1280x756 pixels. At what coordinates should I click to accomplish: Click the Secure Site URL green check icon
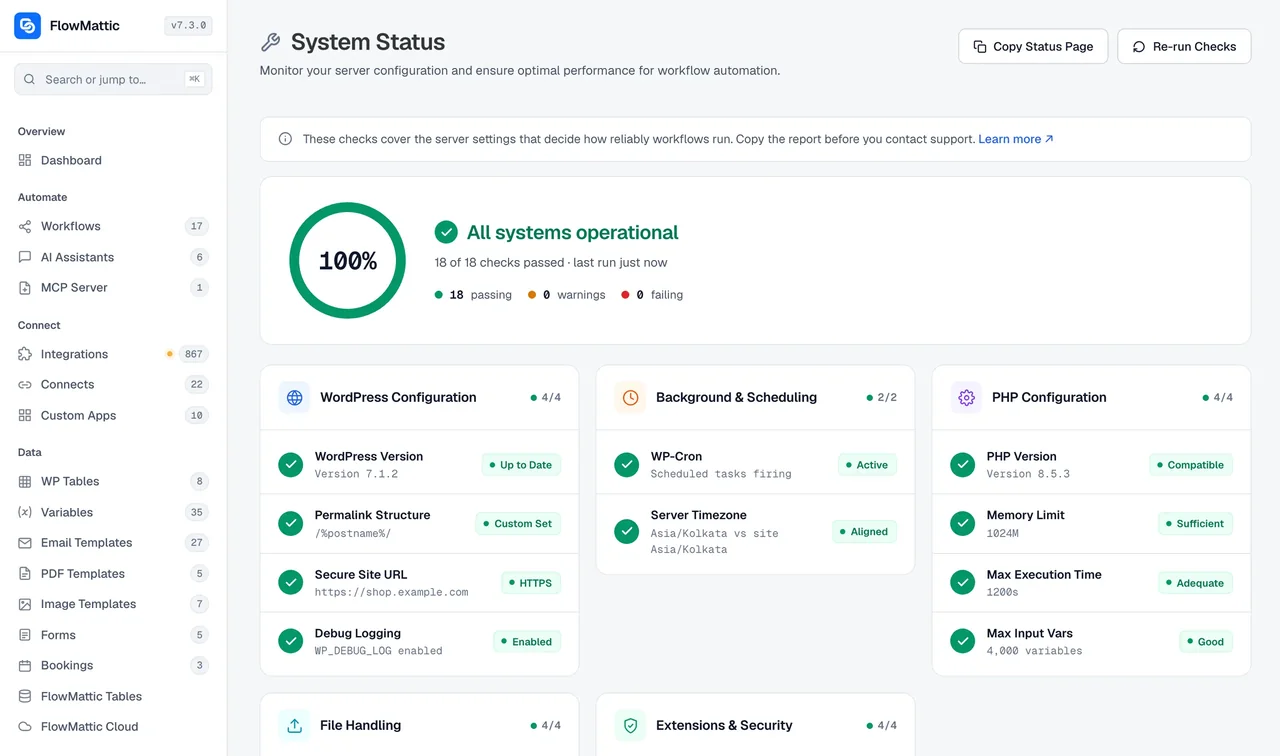tap(291, 582)
